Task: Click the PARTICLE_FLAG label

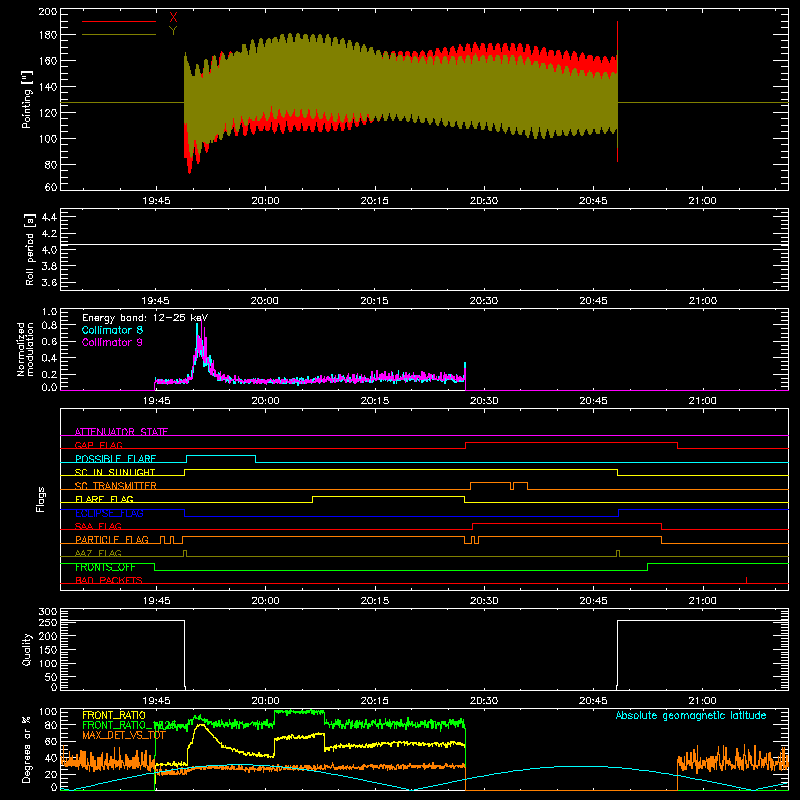Action: point(112,540)
